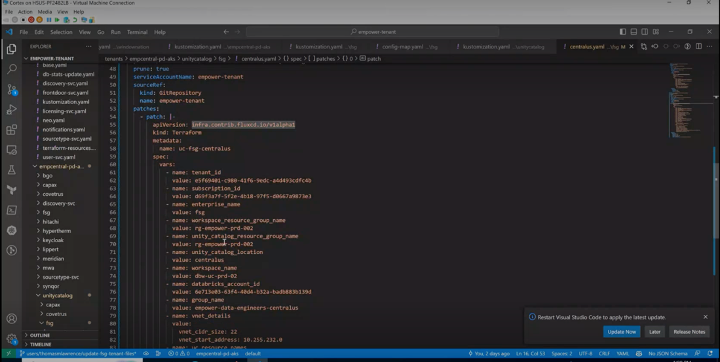Click the Later button

click(655, 332)
